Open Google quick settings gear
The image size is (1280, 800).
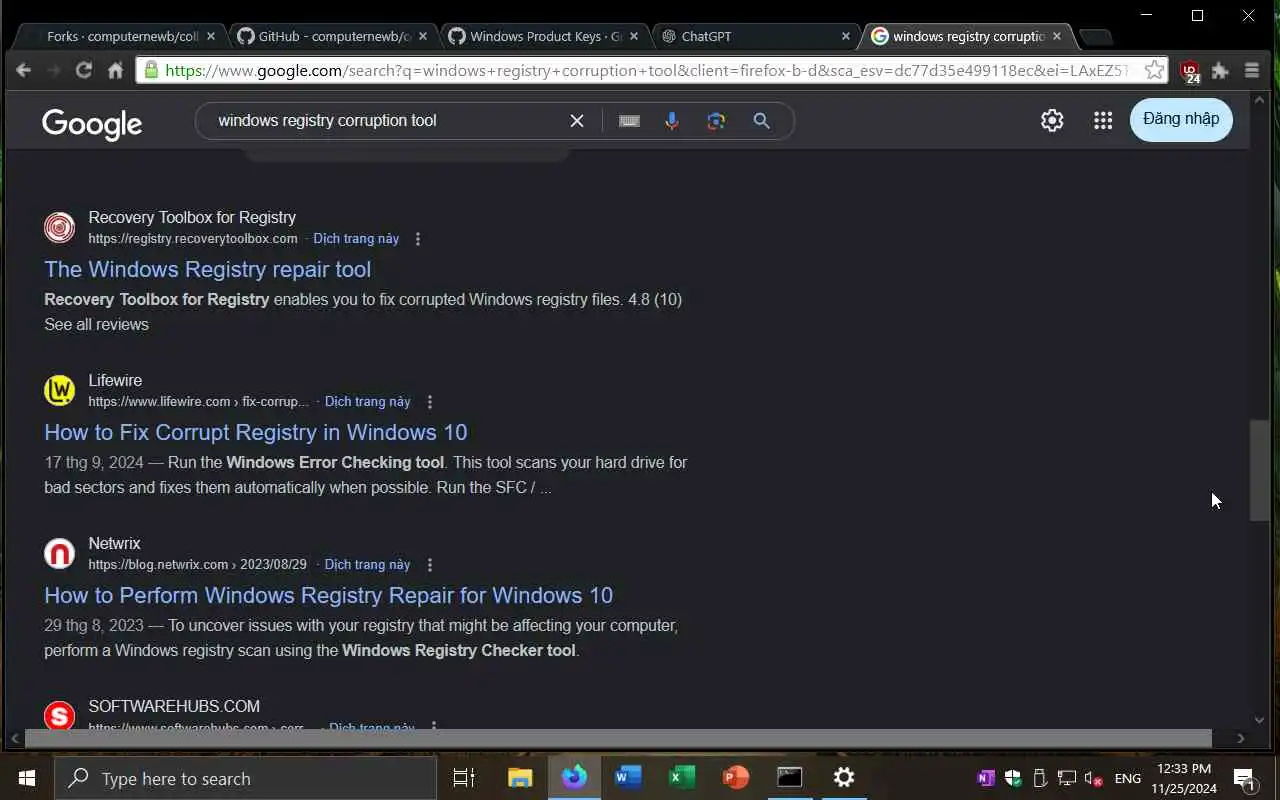(x=1052, y=120)
